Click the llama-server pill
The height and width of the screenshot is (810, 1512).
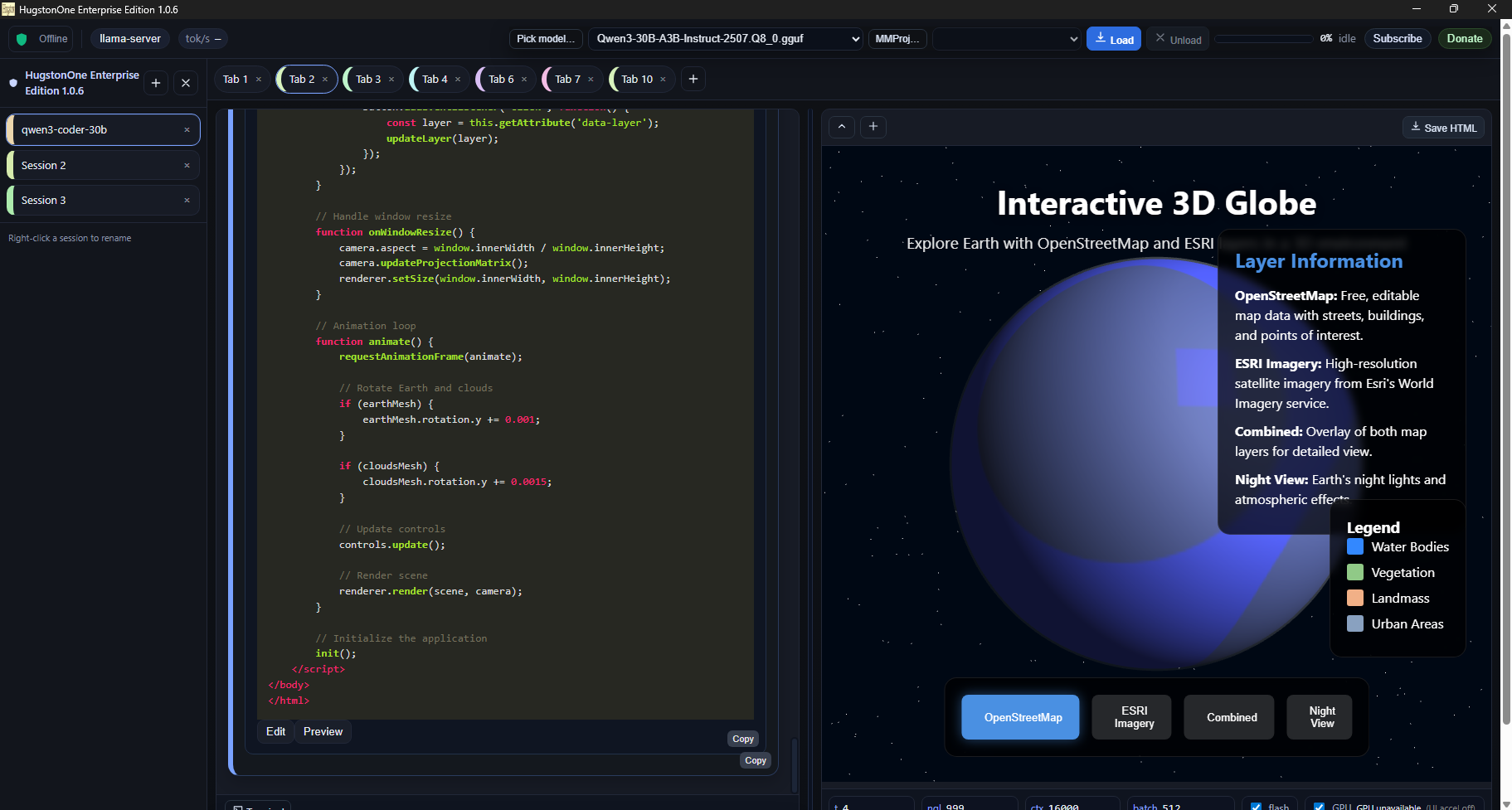[x=130, y=39]
